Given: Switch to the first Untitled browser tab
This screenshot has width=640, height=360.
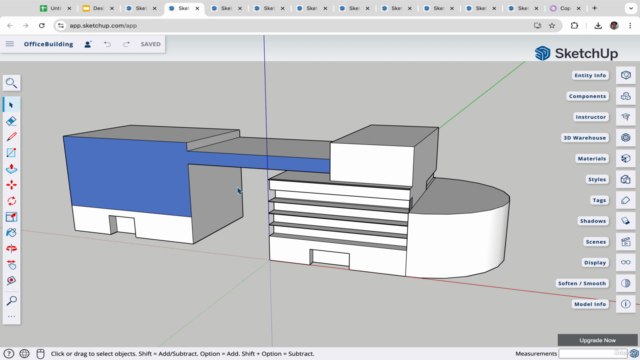Looking at the screenshot, I should (56, 8).
